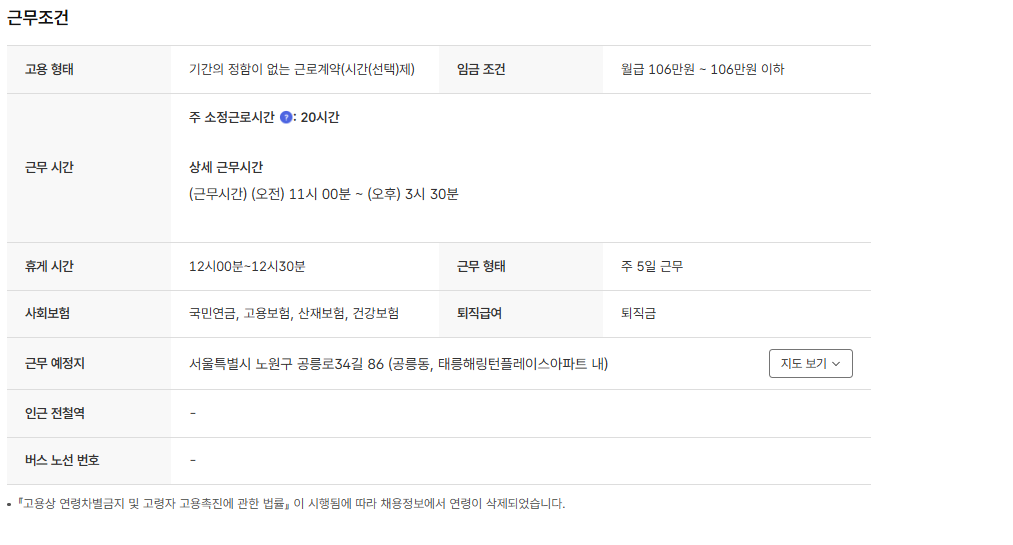Click the 주 5일 근무 value

pyautogui.click(x=652, y=267)
